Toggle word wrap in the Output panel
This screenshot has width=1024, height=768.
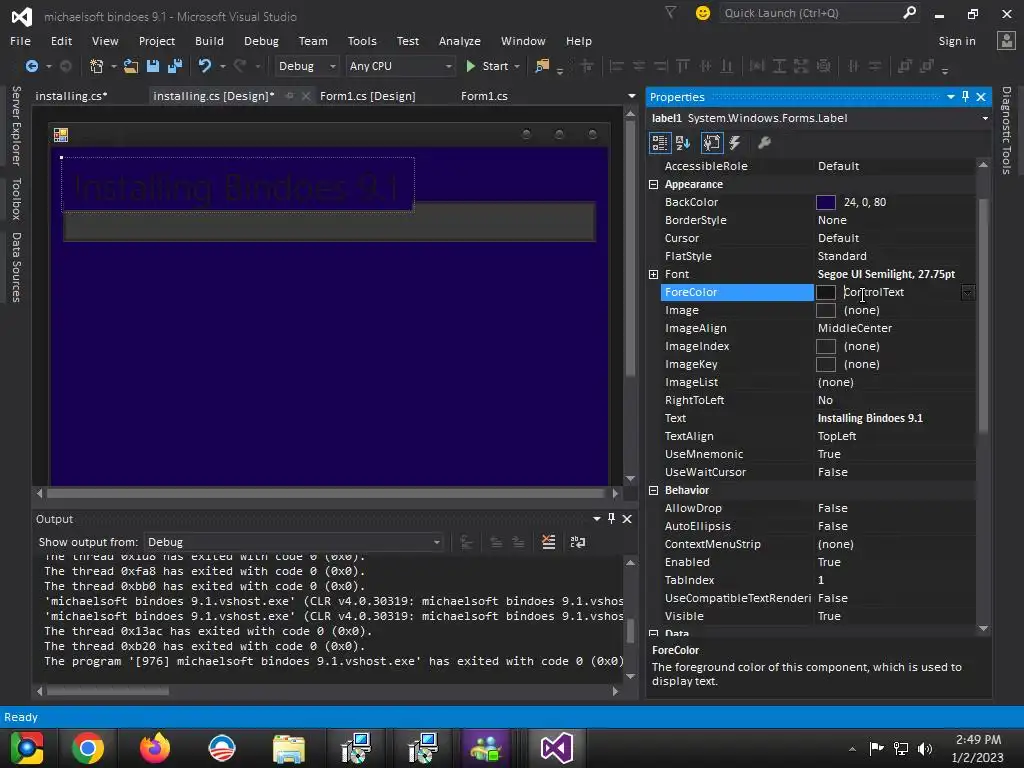(x=578, y=542)
